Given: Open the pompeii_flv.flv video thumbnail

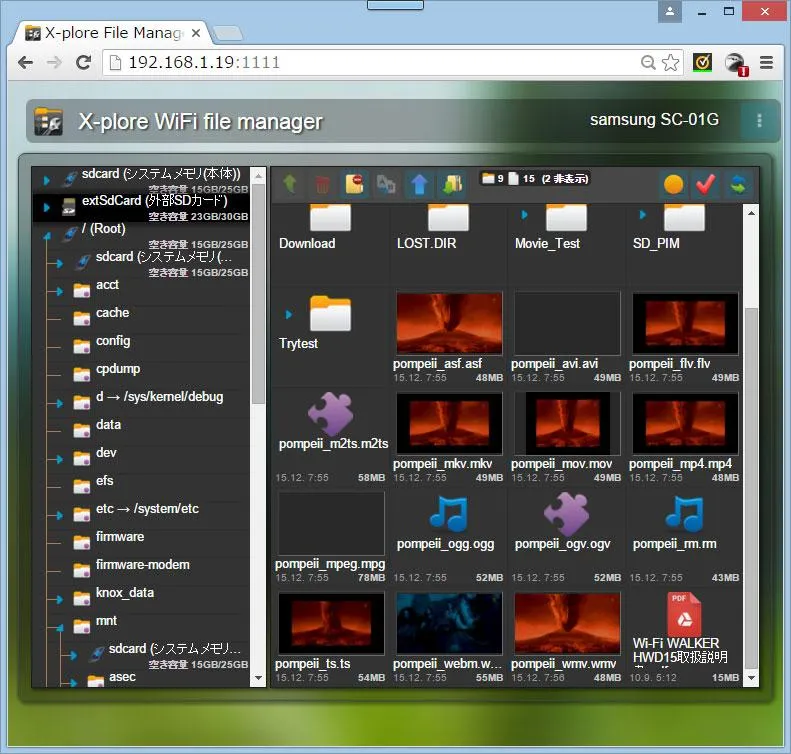Looking at the screenshot, I should 685,323.
